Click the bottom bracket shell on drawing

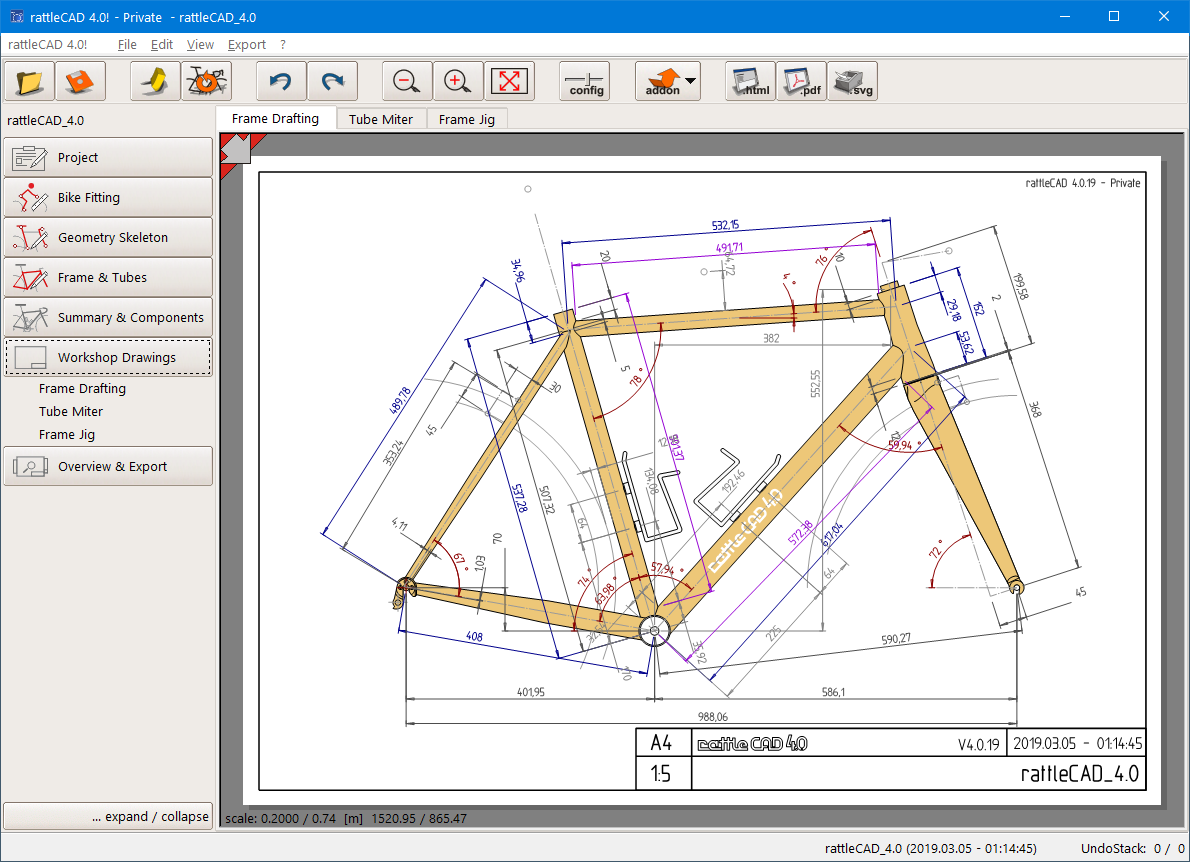(x=654, y=630)
